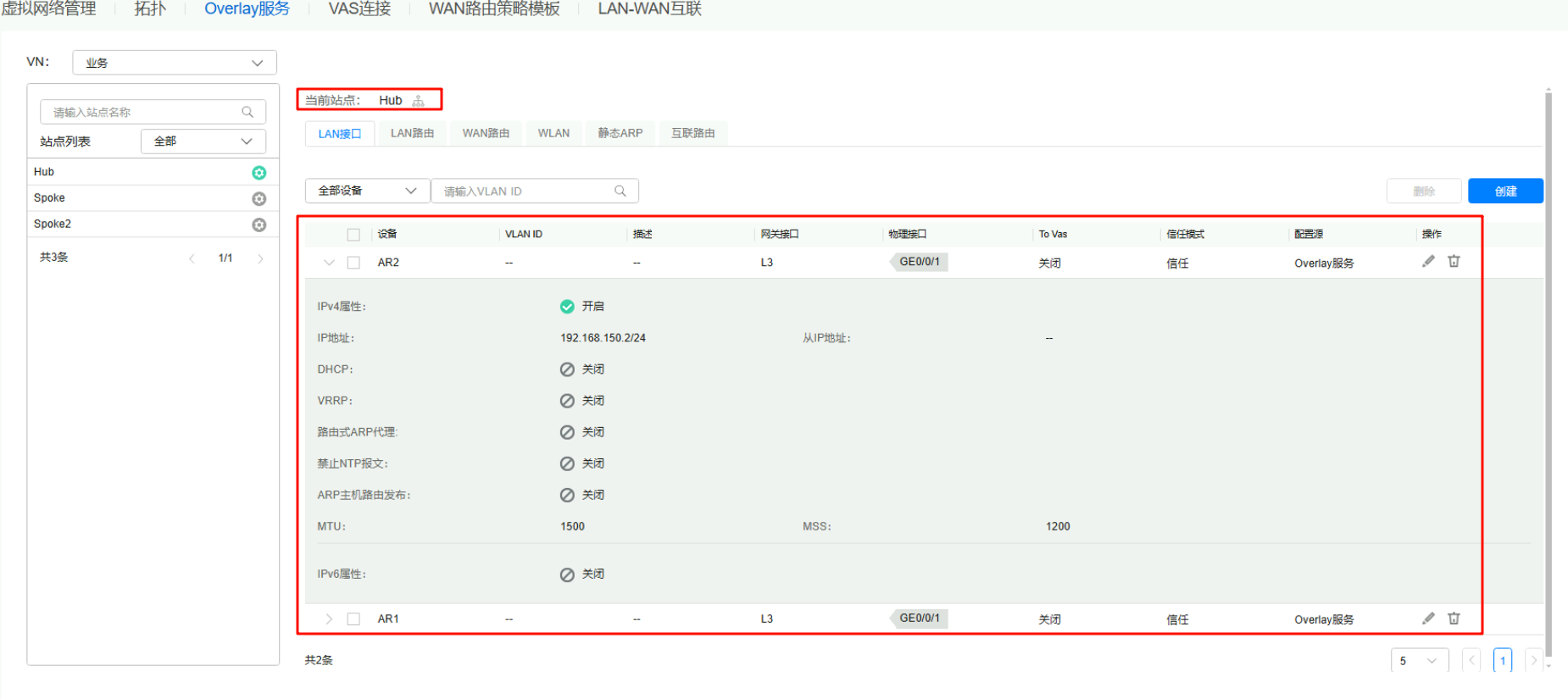Image resolution: width=1568 pixels, height=699 pixels.
Task: Click the edit pencil icon for AR1
Action: [1428, 619]
